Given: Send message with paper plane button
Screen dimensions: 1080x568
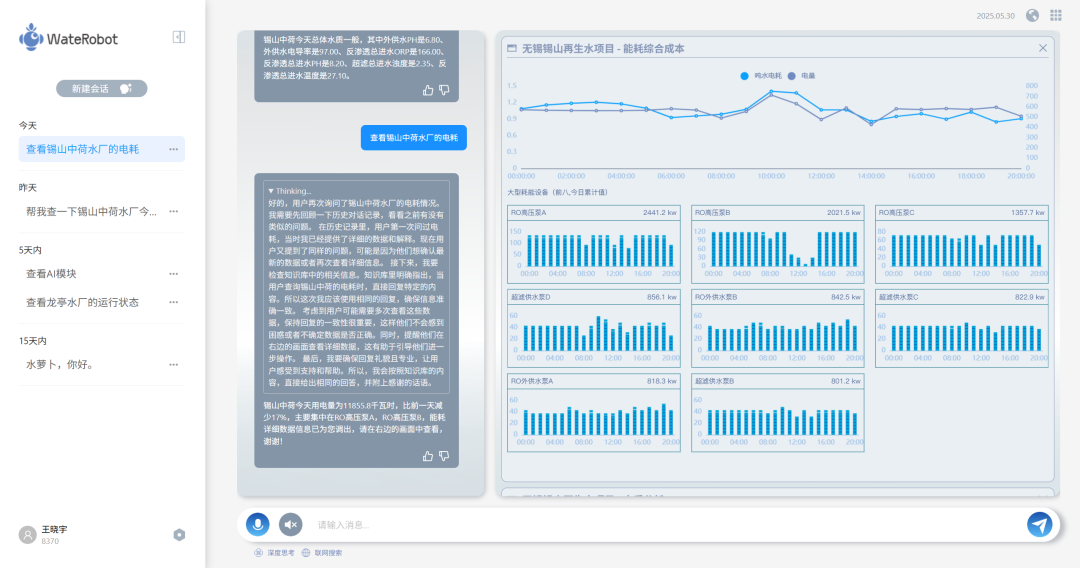Looking at the screenshot, I should coord(1039,525).
